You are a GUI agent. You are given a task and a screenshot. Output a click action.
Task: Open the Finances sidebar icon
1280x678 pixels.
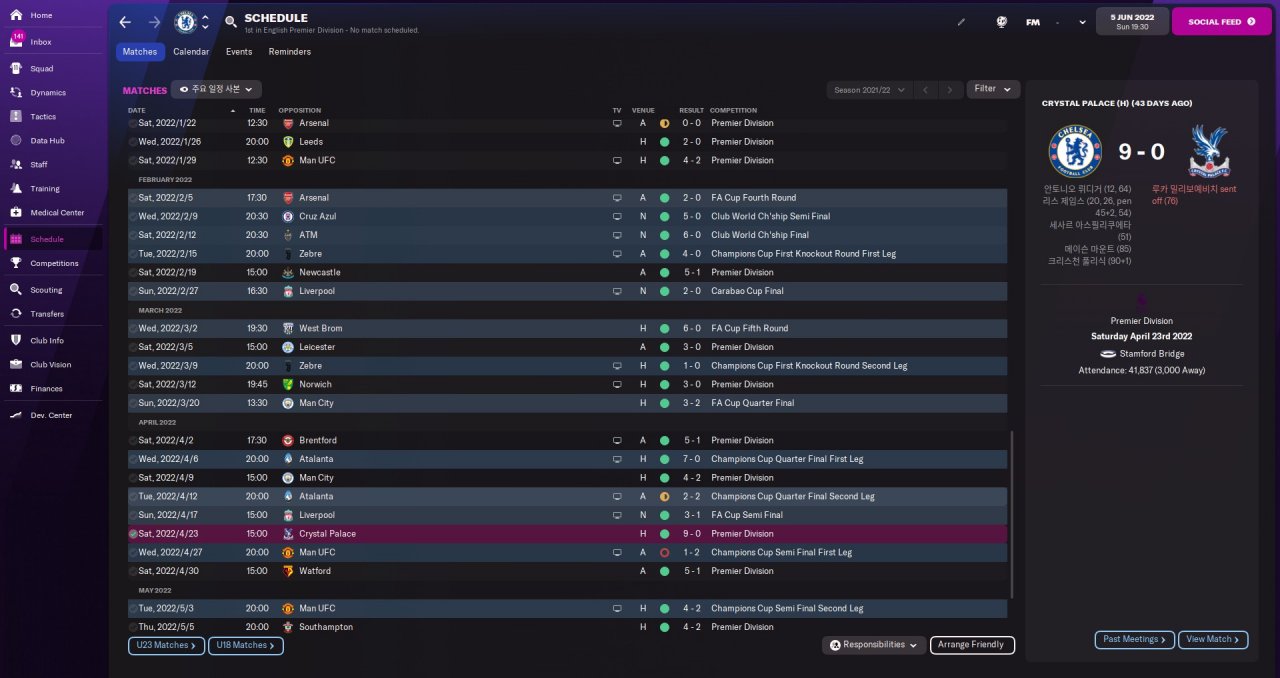(16, 388)
